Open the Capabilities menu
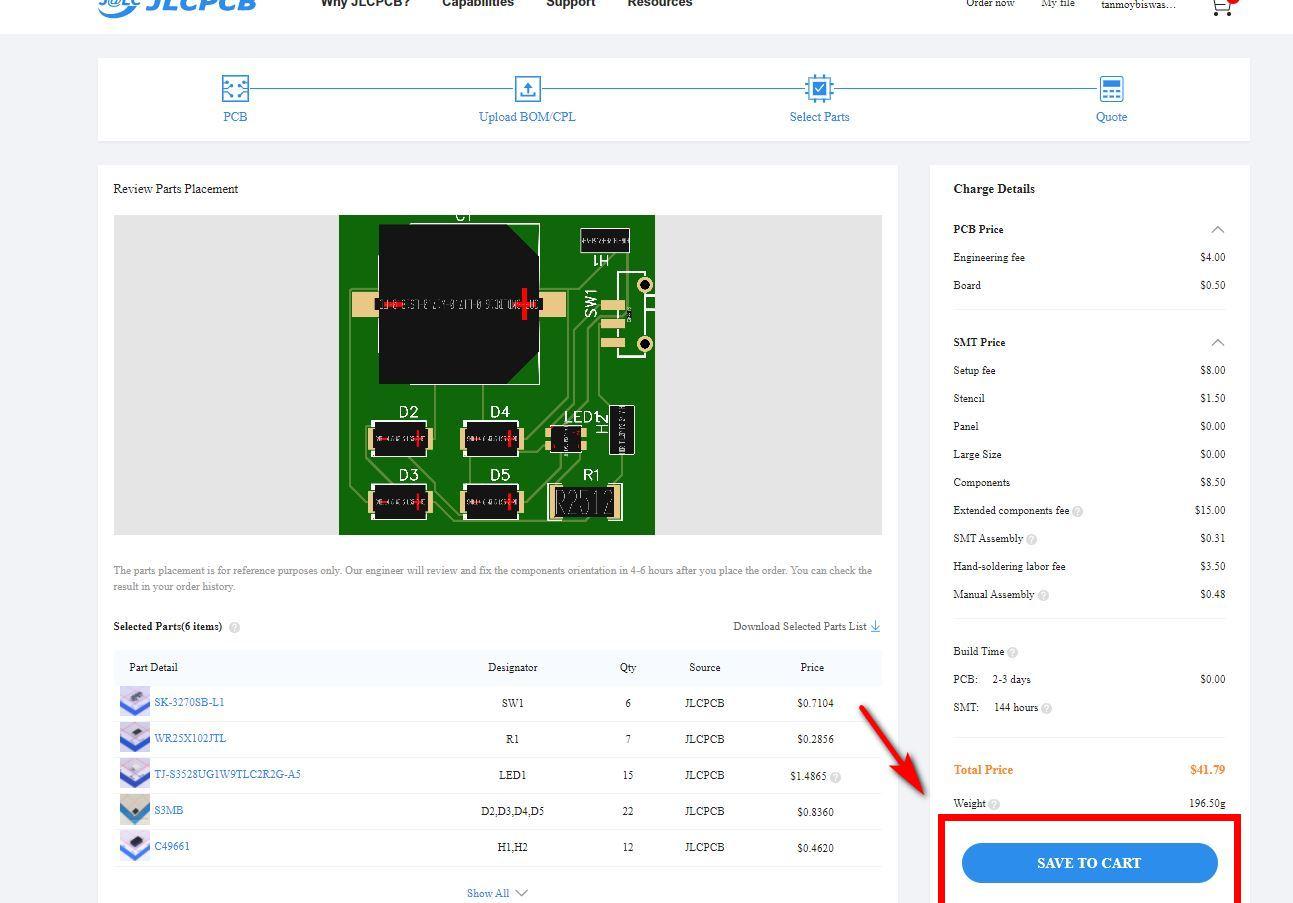Image resolution: width=1293 pixels, height=903 pixels. point(478,3)
